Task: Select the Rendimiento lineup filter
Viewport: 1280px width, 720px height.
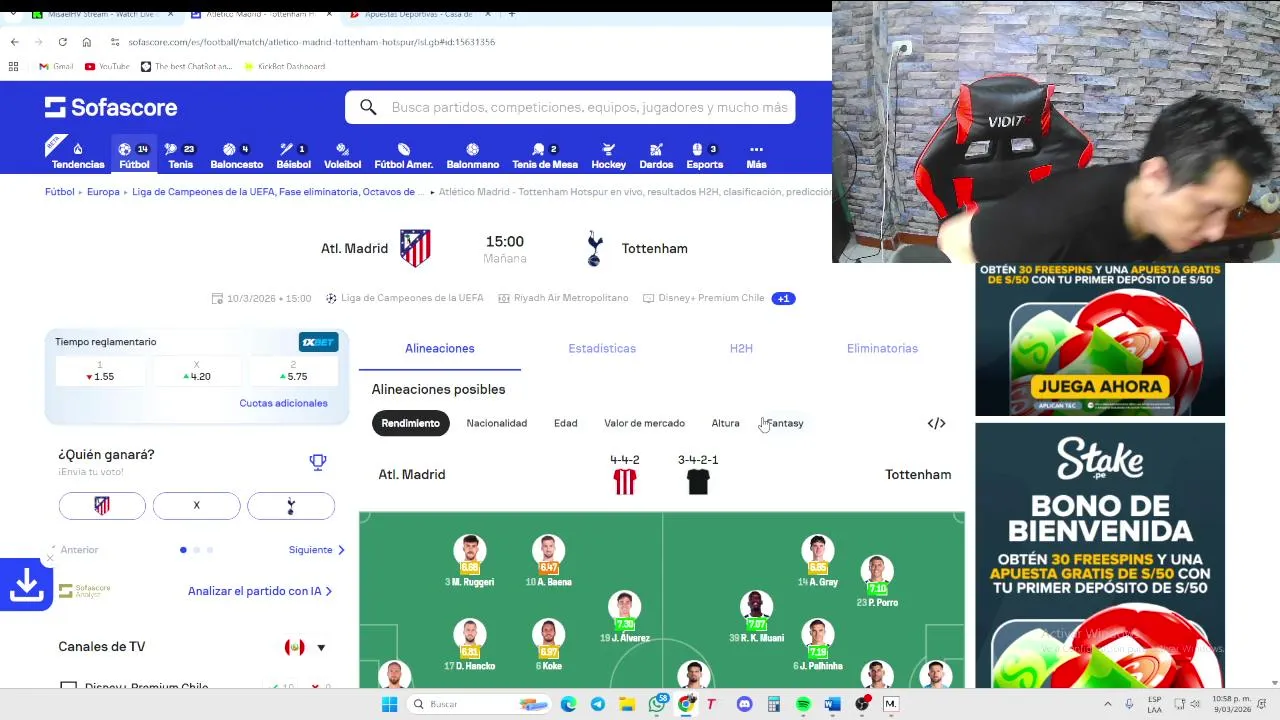Action: coord(410,423)
